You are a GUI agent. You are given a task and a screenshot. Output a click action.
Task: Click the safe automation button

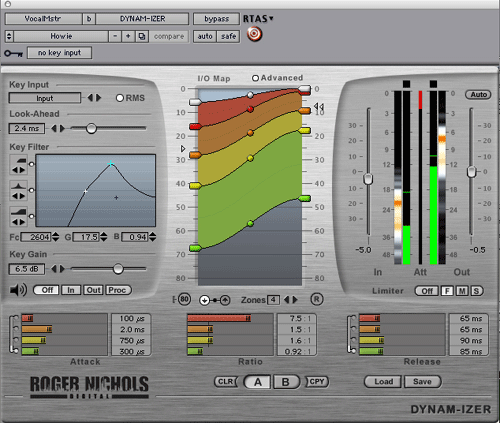coord(228,36)
